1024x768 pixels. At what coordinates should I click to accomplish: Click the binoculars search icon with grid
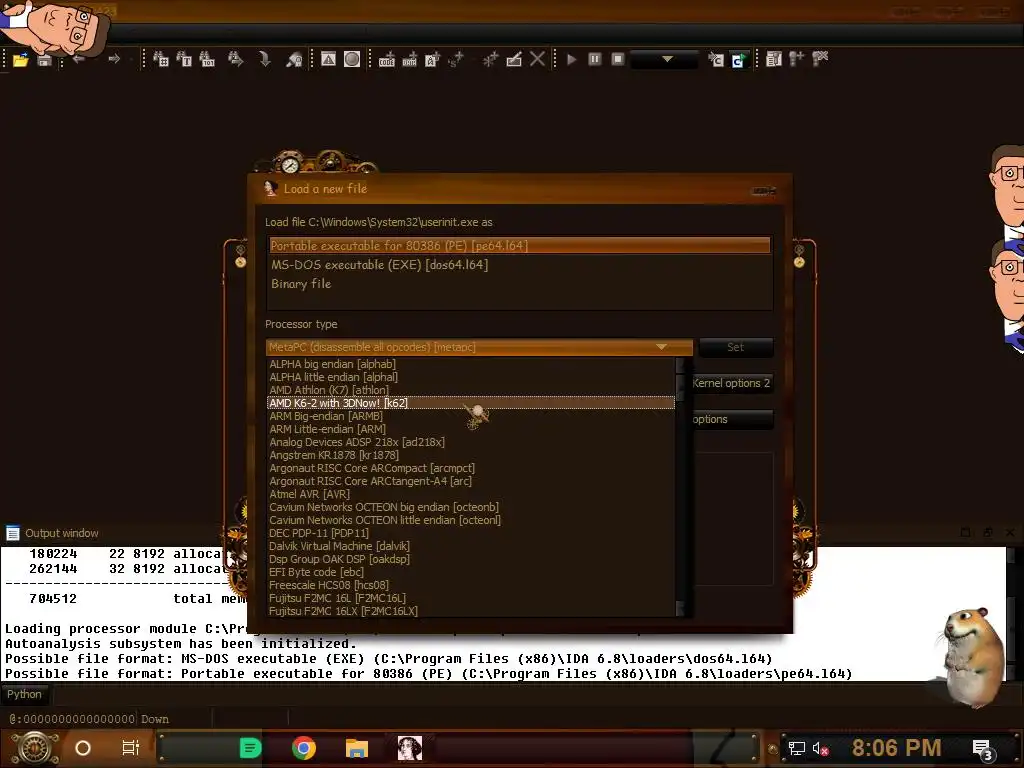pos(161,59)
